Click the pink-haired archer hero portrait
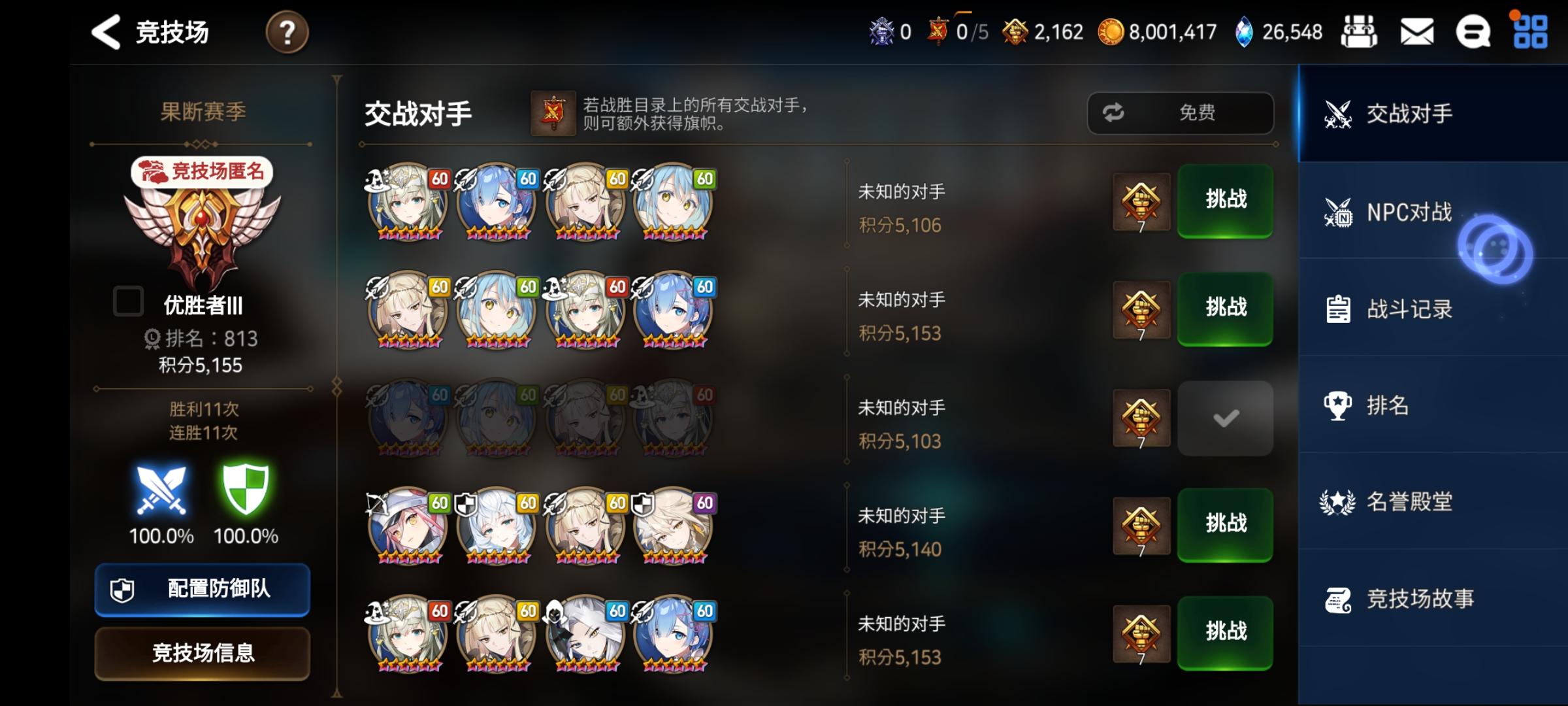 click(408, 526)
